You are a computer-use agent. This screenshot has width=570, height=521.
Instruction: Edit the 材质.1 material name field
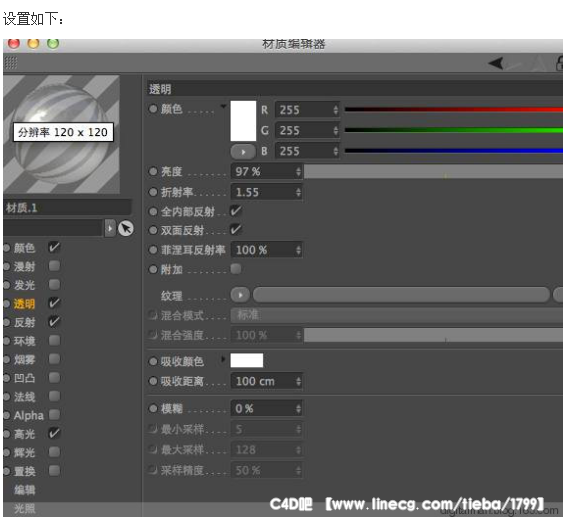tap(68, 208)
